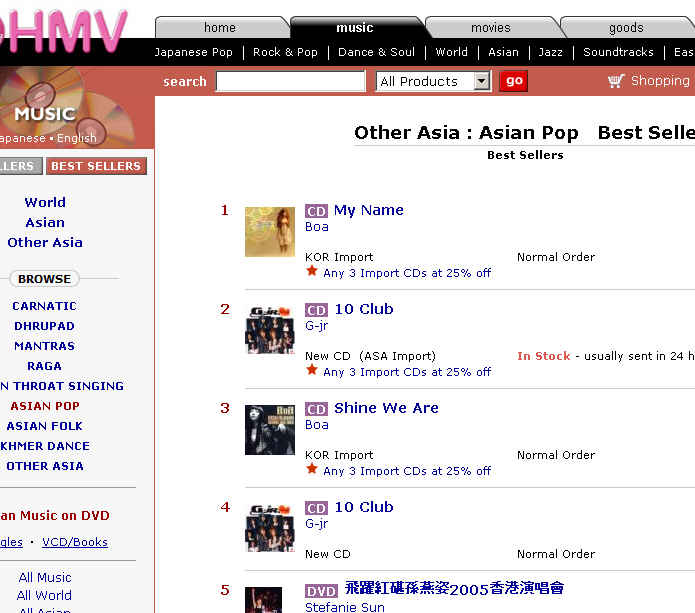The width and height of the screenshot is (695, 613).
Task: Browse OTHER ASIA category in list
Action: pos(45,466)
